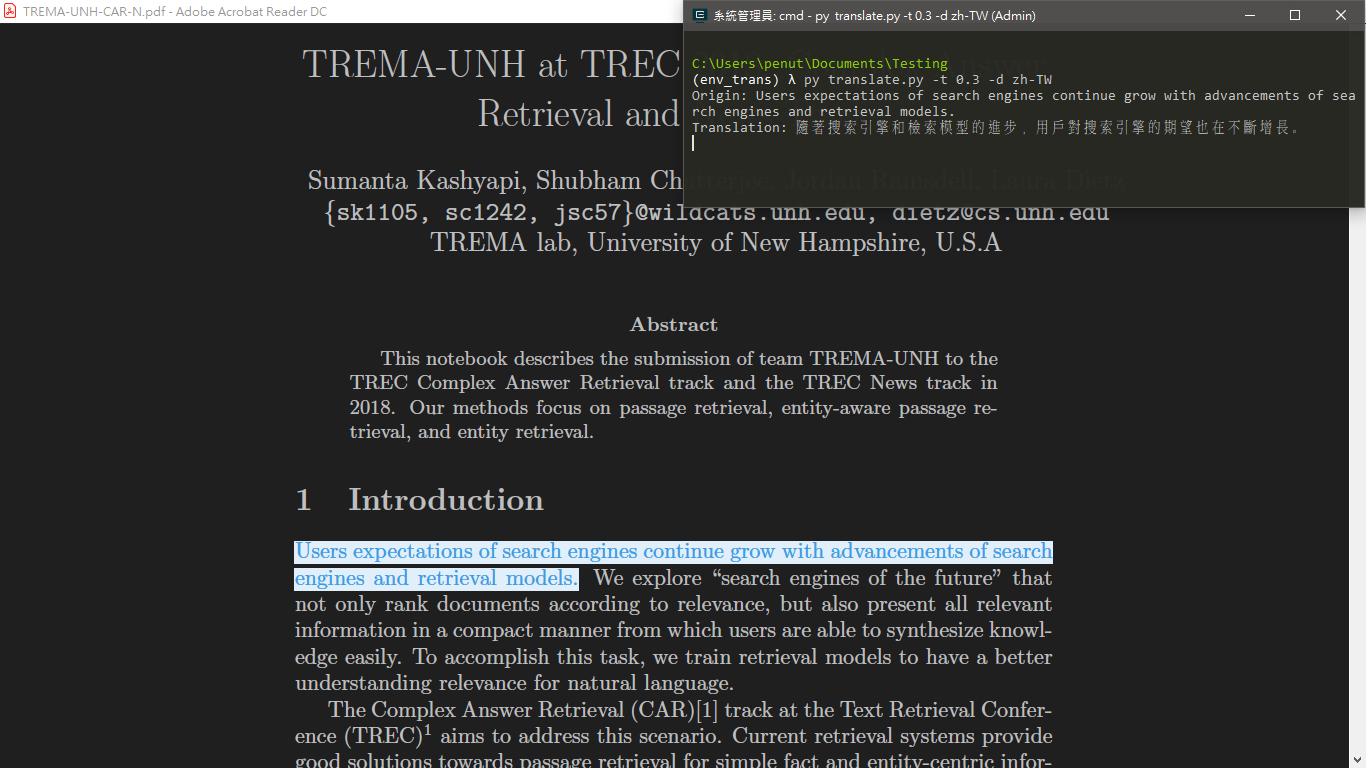
Task: Click the Acrobat title 'TREMA-UNH-CAR-N.pdf - Adobe Acrobat Reader DC'
Action: coord(175,12)
